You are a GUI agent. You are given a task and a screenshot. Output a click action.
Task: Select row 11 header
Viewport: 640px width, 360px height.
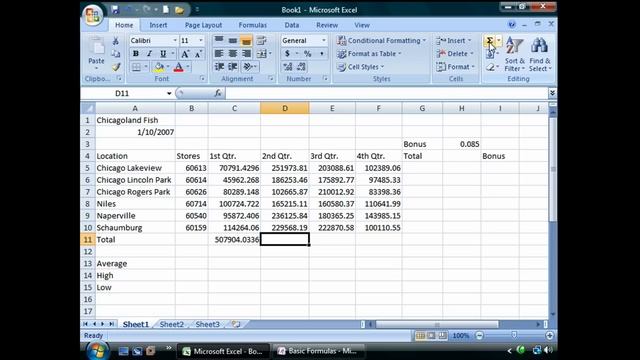87,239
